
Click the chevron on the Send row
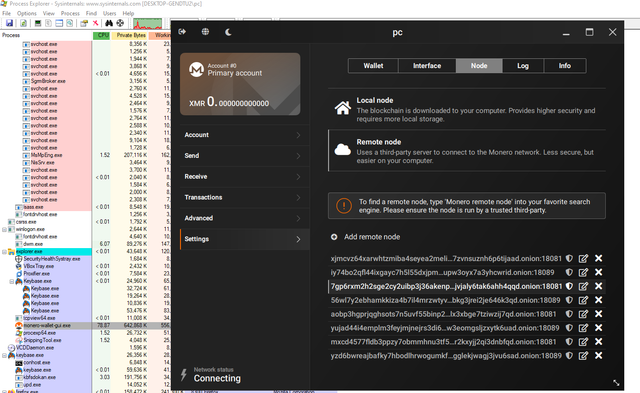coord(298,156)
